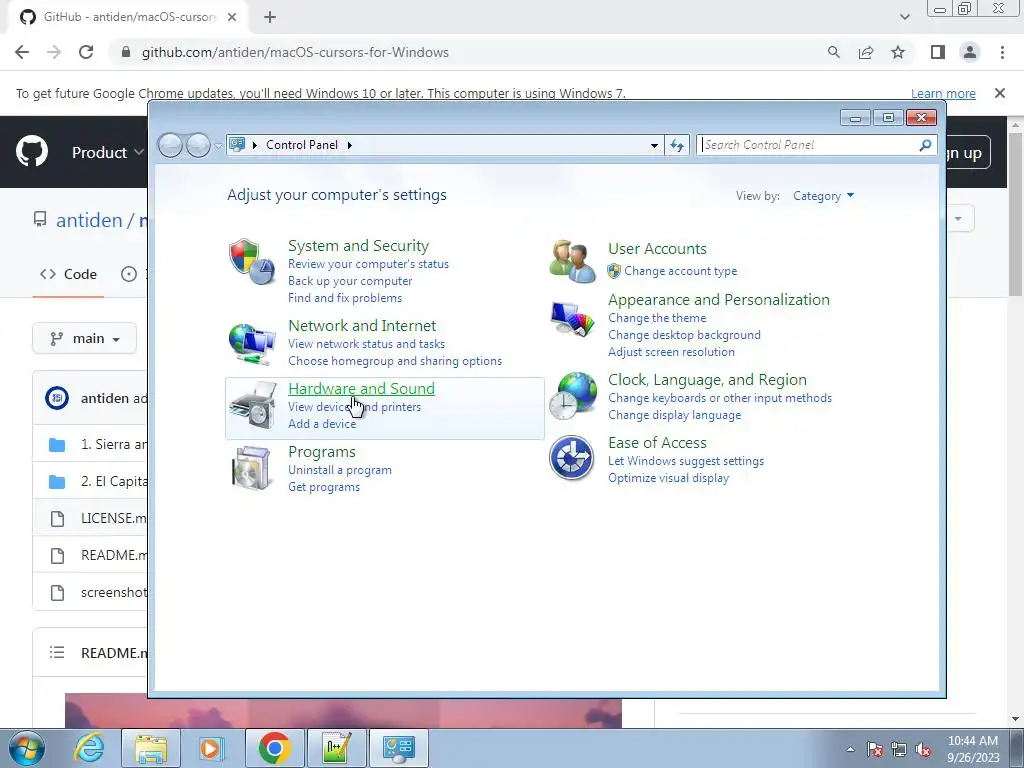Image resolution: width=1024 pixels, height=768 pixels.
Task: Open Chrome profile avatar
Action: click(x=970, y=52)
